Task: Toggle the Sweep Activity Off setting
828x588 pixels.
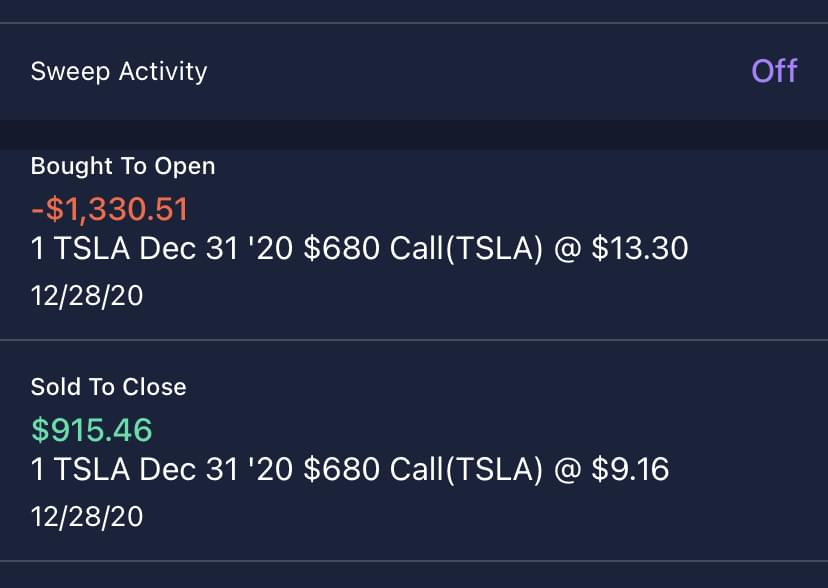Action: click(774, 71)
